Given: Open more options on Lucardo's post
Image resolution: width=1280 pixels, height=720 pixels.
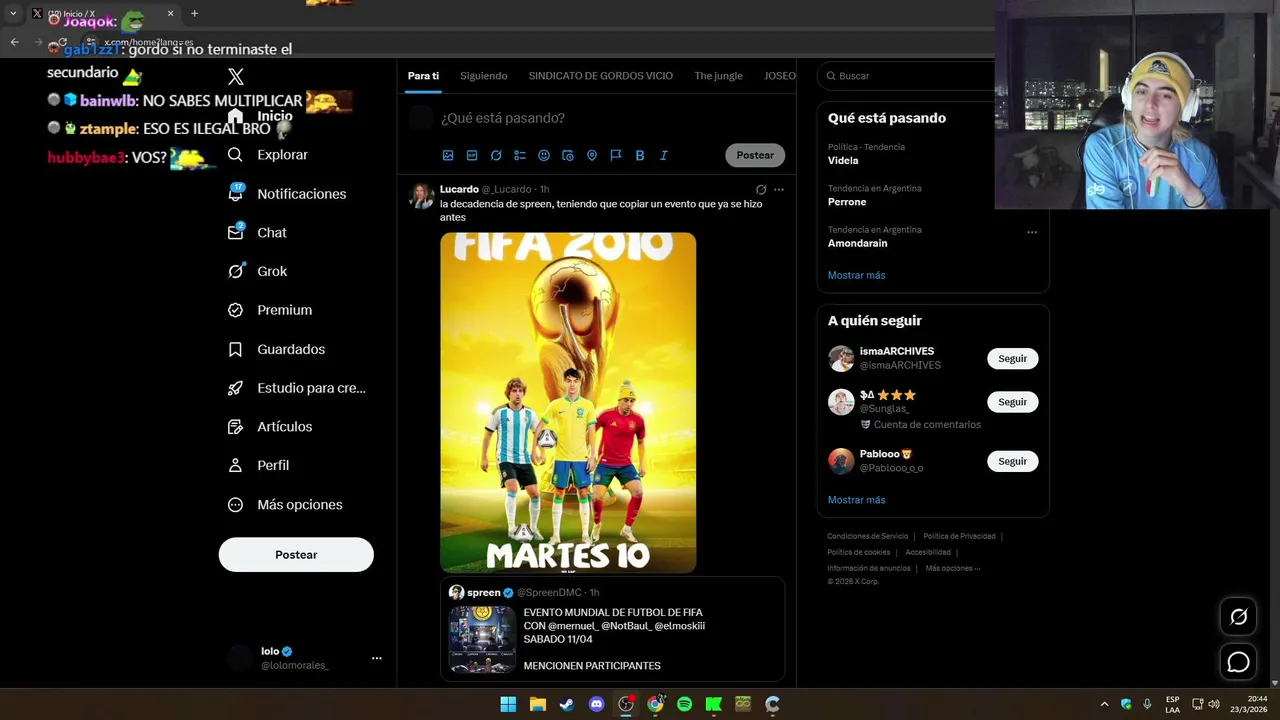Looking at the screenshot, I should (x=779, y=189).
